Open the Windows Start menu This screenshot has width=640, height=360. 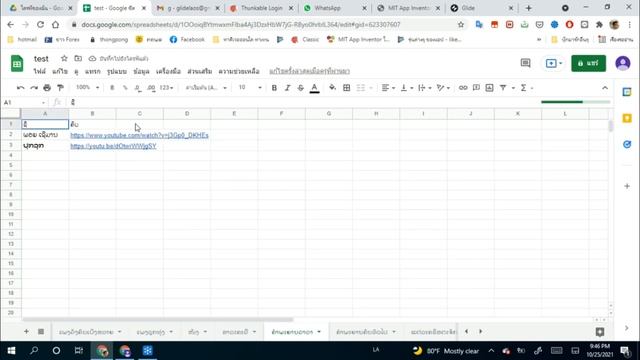pos(11,351)
